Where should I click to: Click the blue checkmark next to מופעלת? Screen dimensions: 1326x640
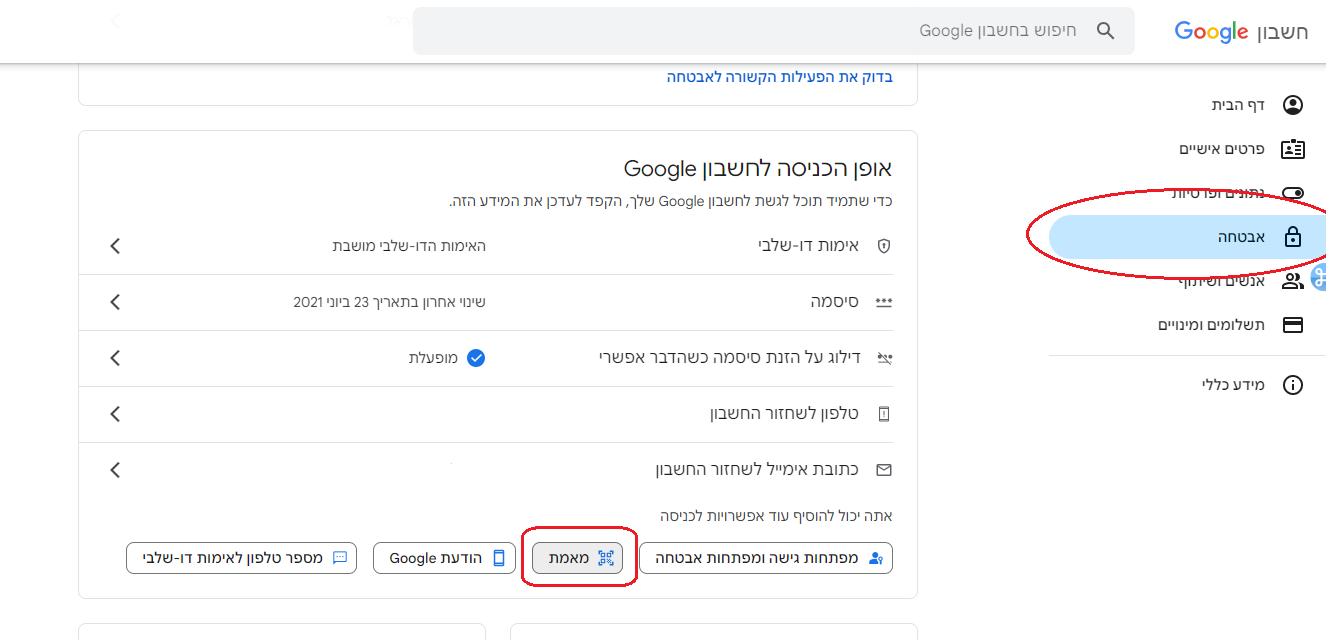pos(476,358)
